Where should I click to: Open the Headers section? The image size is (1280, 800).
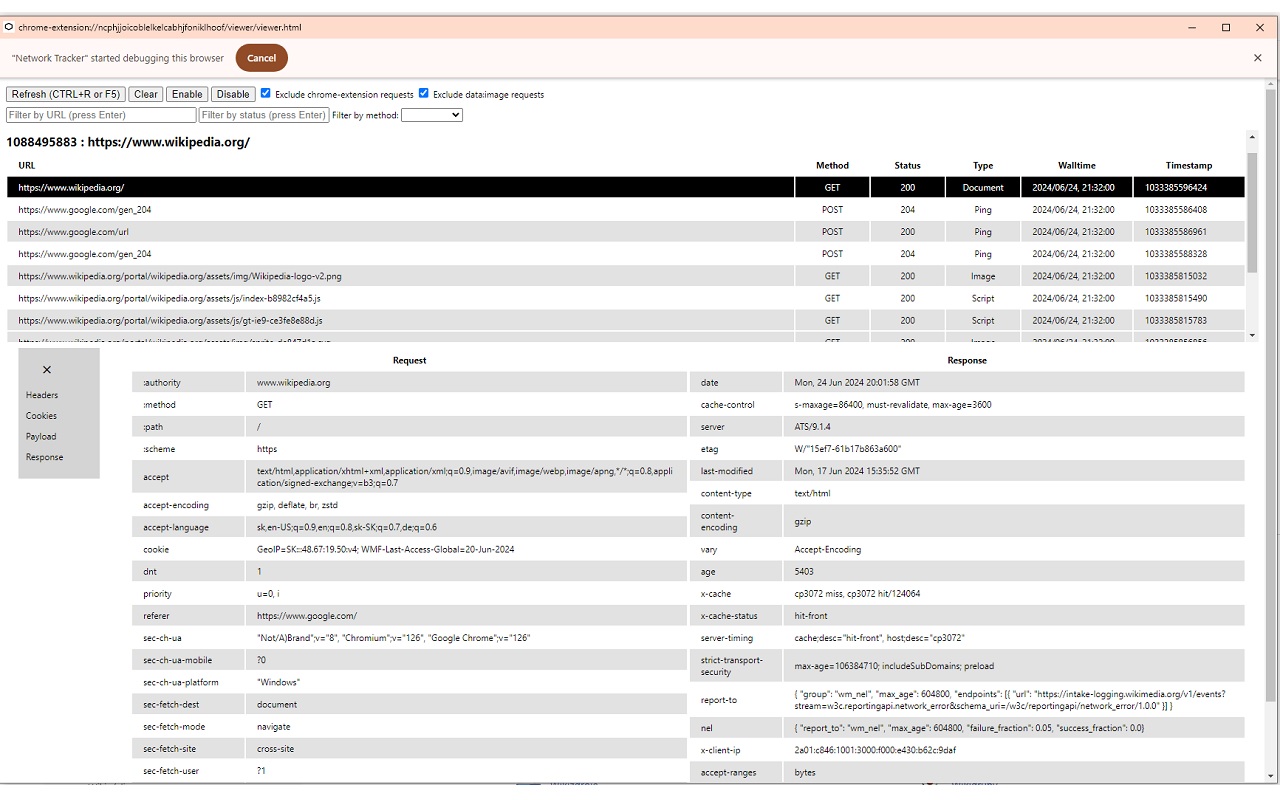[42, 395]
